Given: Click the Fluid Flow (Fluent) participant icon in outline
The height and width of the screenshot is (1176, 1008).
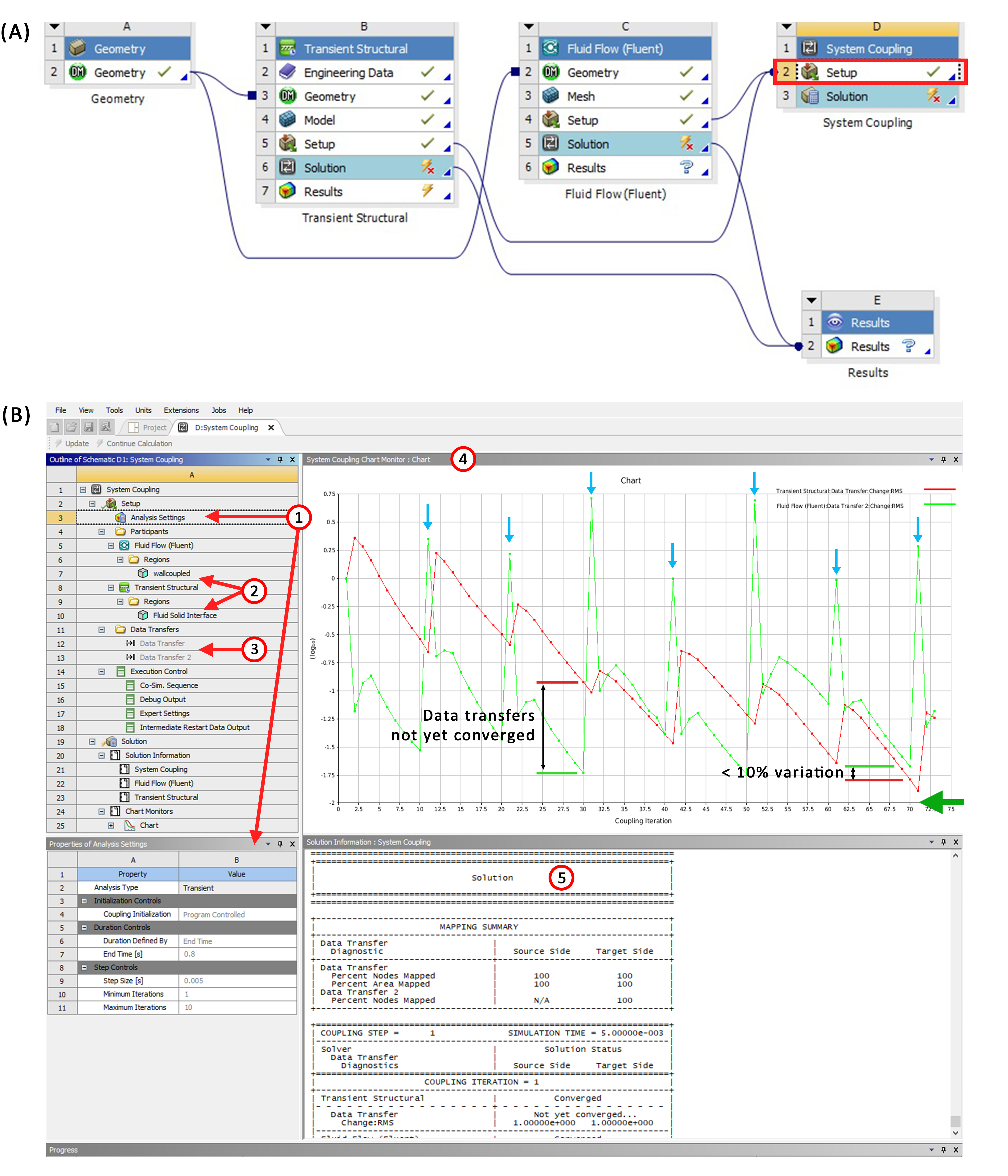Looking at the screenshot, I should point(124,545).
